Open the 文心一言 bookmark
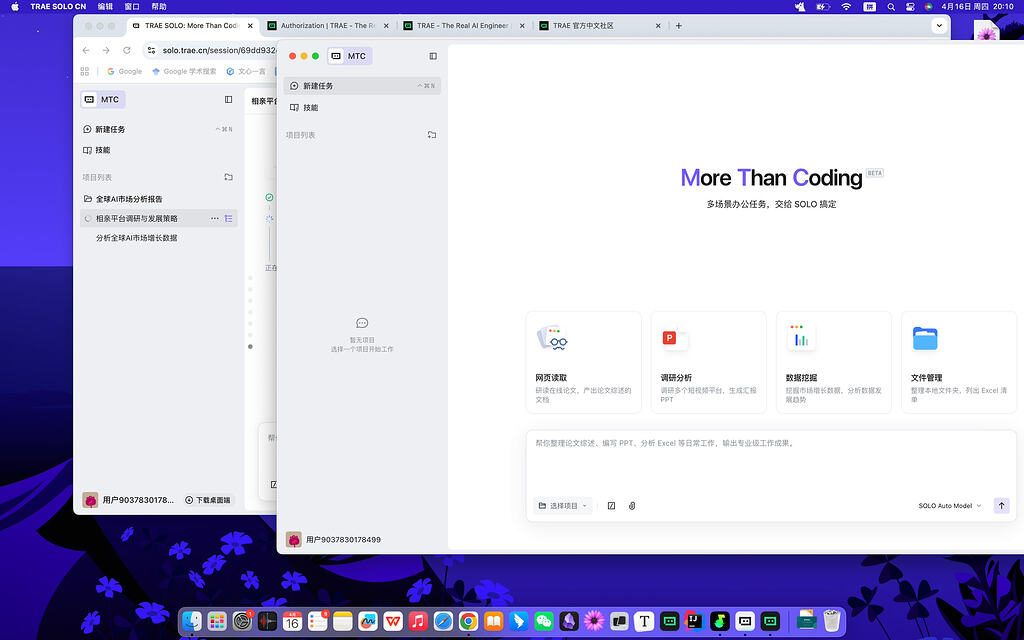This screenshot has width=1024, height=640. tap(246, 71)
